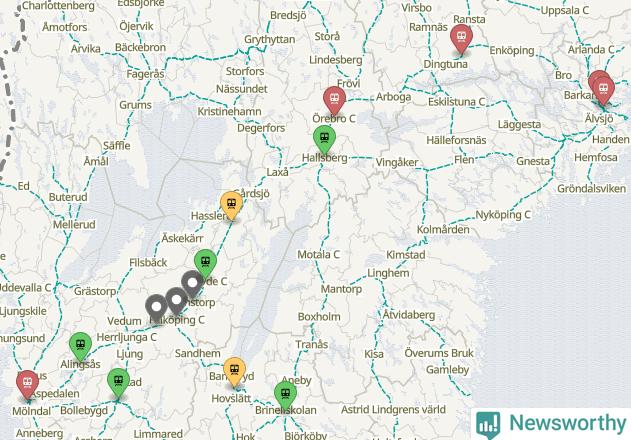Select the red train marker above Mölndal
The width and height of the screenshot is (631, 440).
[27, 385]
